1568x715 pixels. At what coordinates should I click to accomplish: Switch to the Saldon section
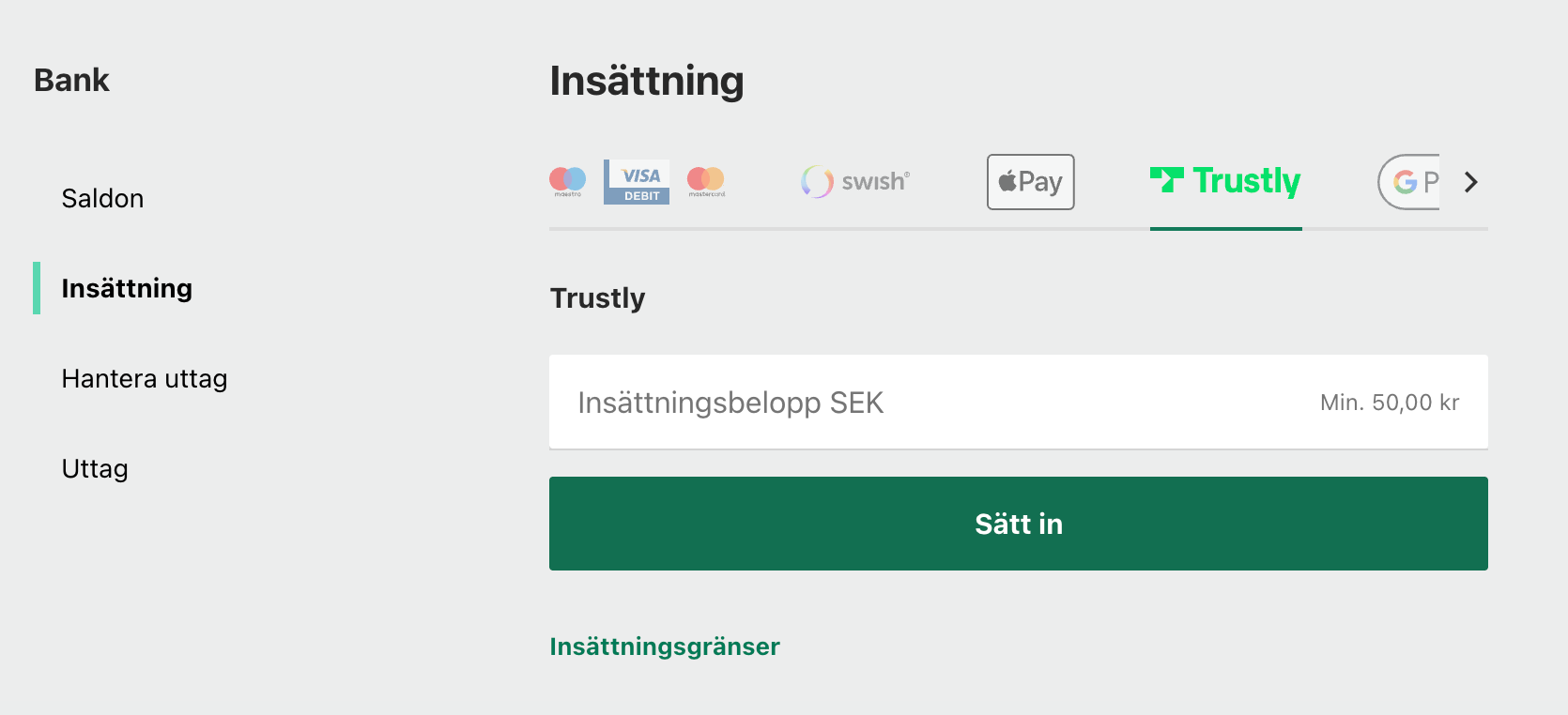pyautogui.click(x=102, y=198)
